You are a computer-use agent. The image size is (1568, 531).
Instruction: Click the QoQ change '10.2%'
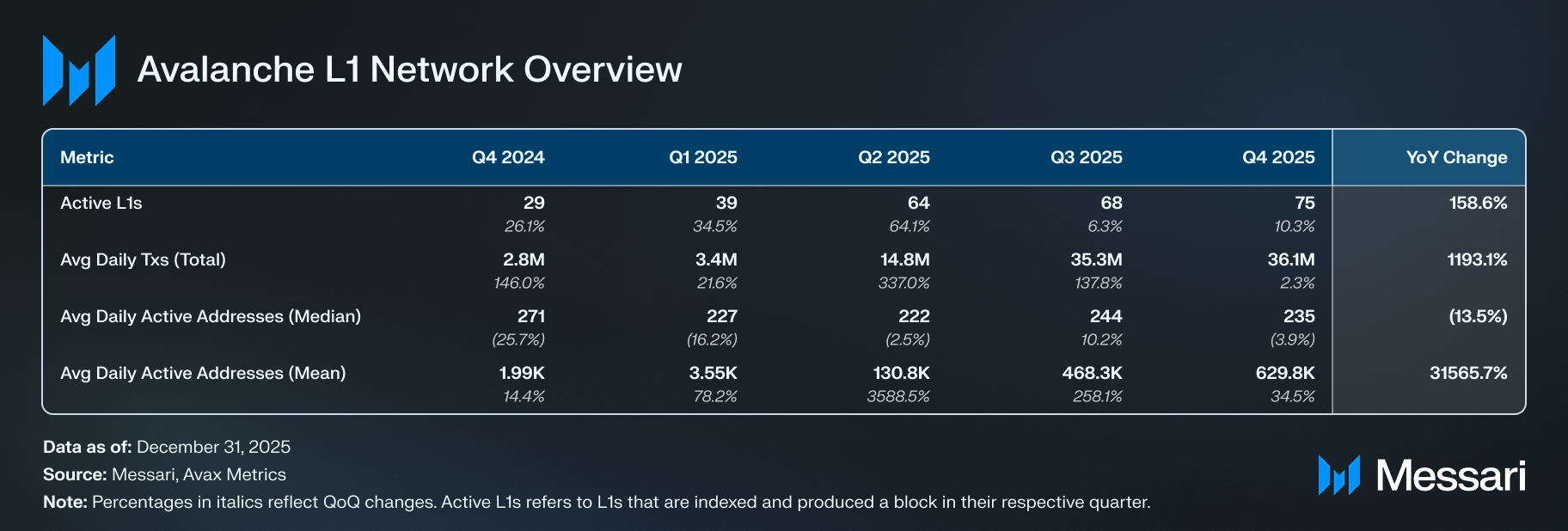coord(1102,339)
